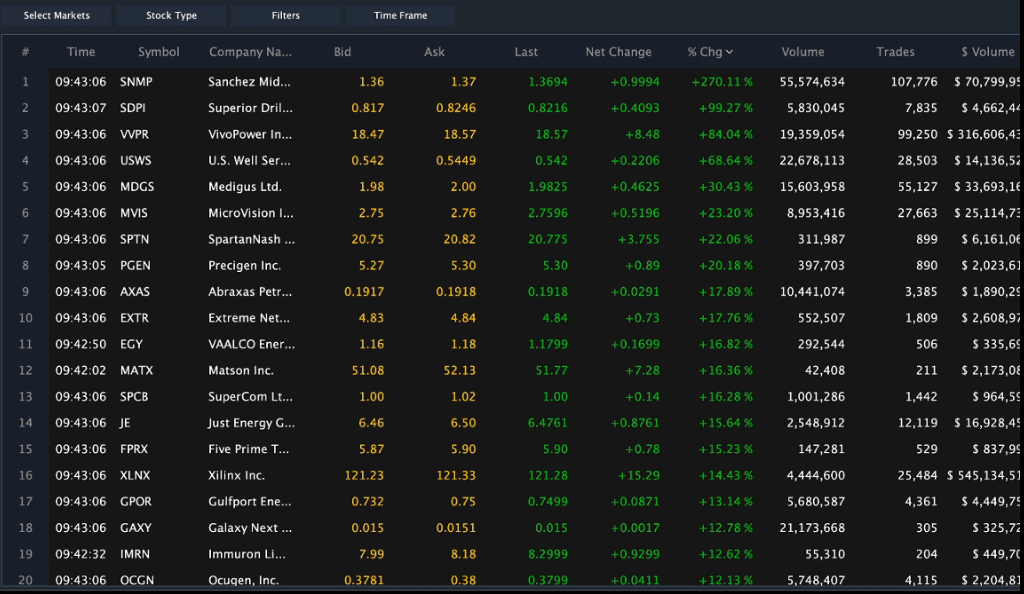Select PGEN symbol in row 8
The height and width of the screenshot is (594, 1024).
coord(135,266)
